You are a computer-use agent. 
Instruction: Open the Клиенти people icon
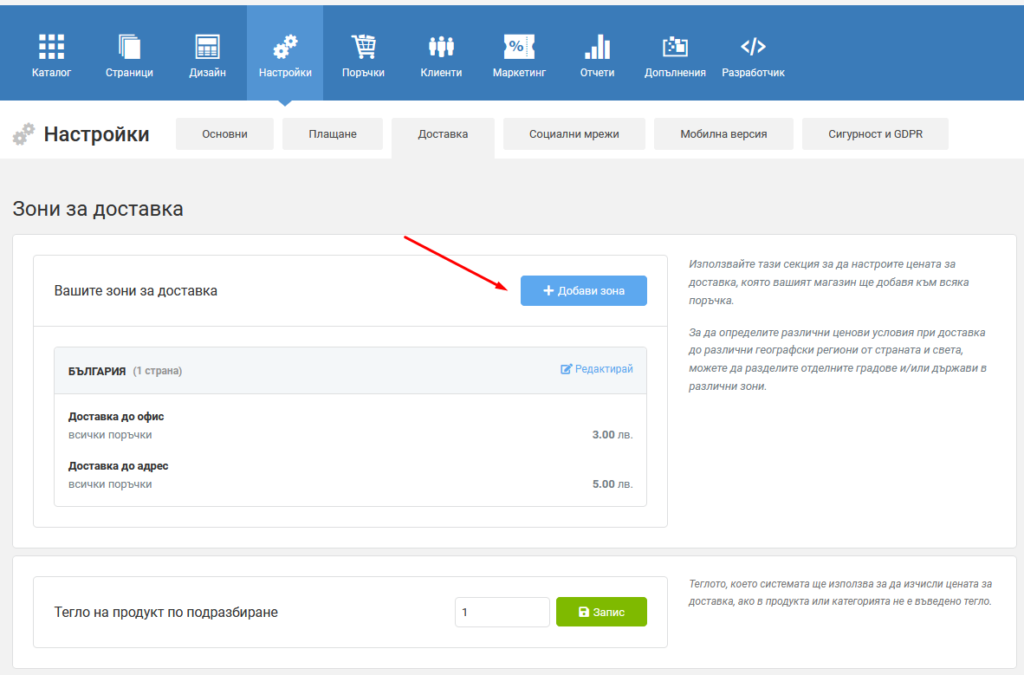pyautogui.click(x=441, y=47)
